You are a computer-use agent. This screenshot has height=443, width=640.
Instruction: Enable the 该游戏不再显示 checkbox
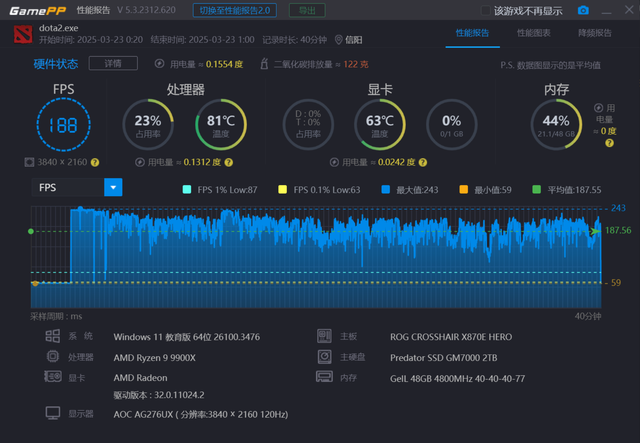(485, 10)
